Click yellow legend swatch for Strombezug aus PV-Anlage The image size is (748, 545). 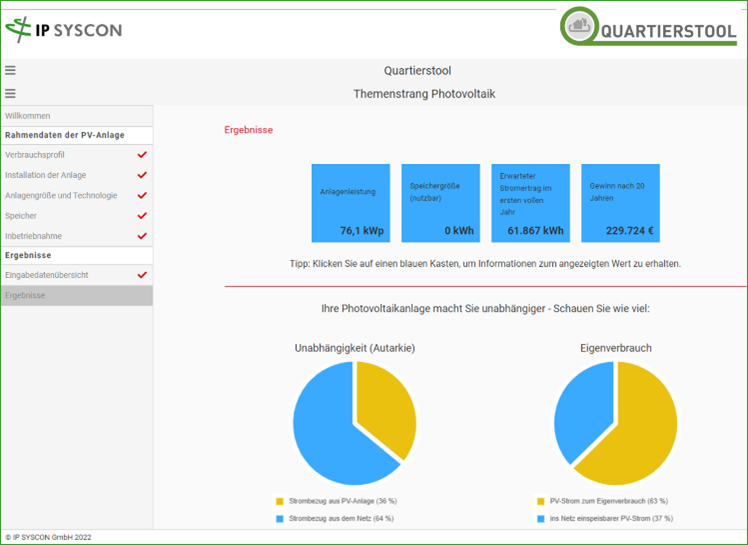point(280,501)
